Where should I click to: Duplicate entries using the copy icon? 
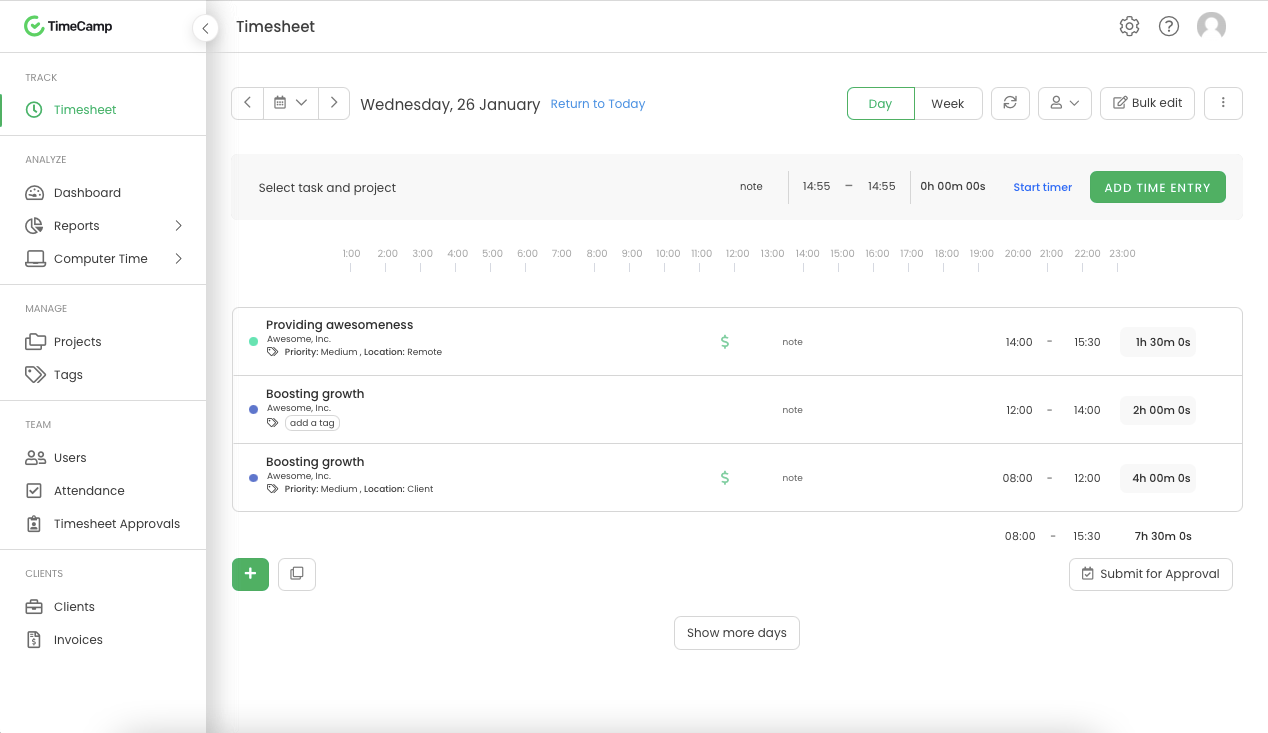click(x=296, y=574)
